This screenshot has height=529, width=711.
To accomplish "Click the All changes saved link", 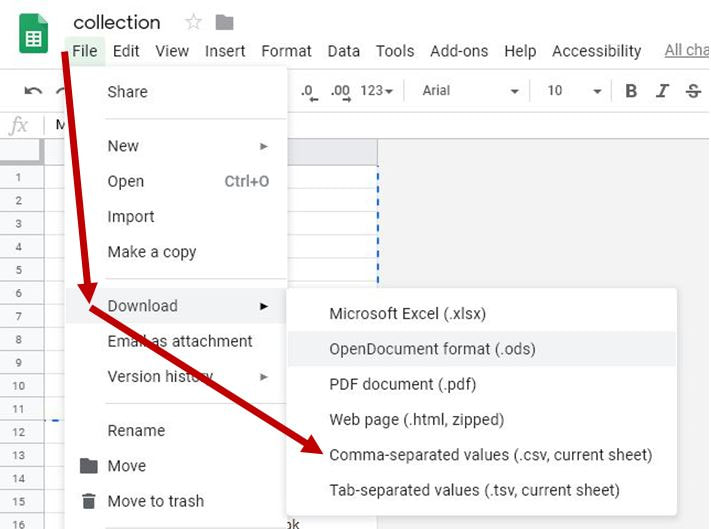I will coord(687,50).
